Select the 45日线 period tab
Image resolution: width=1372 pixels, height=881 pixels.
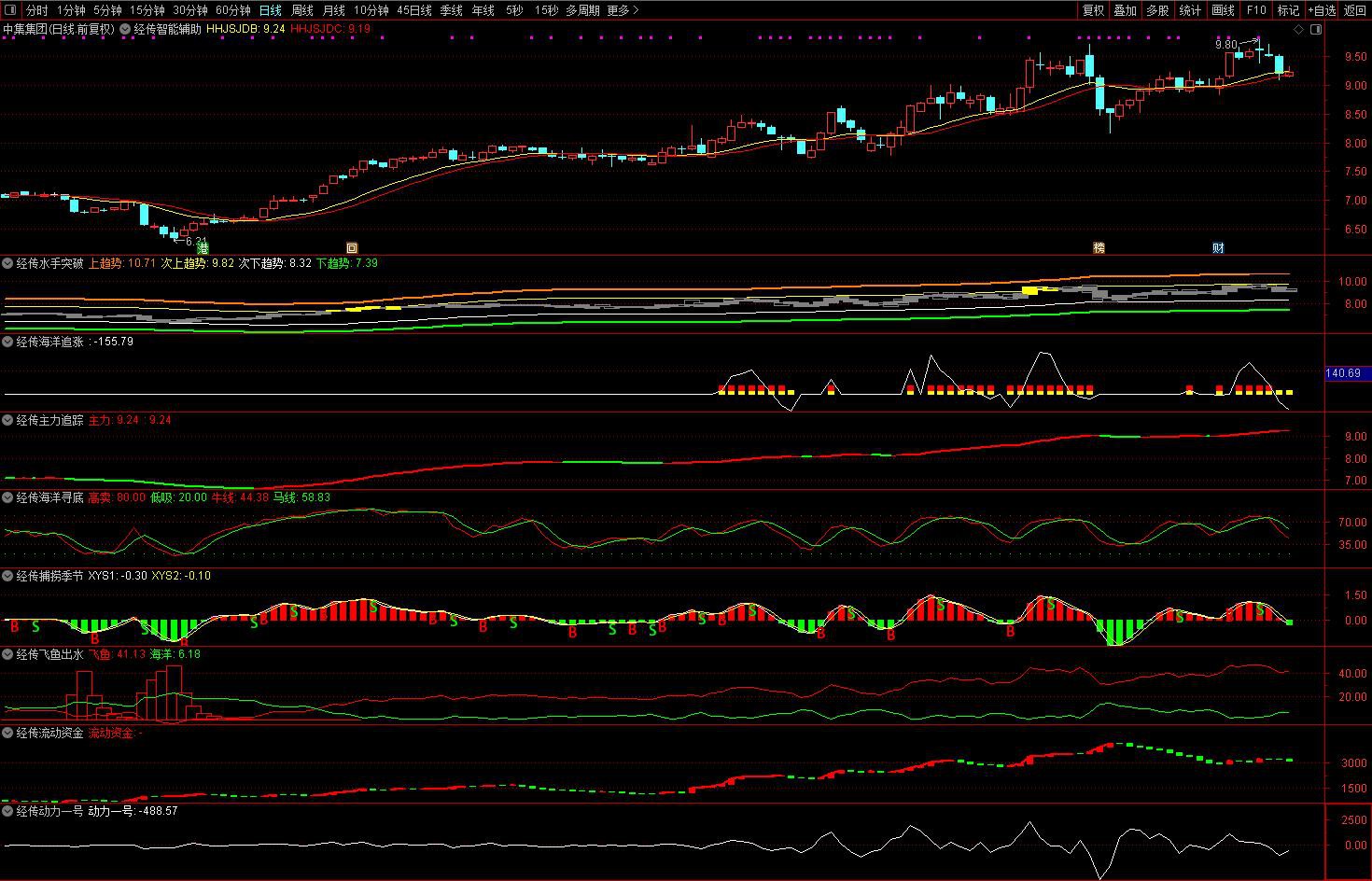414,10
